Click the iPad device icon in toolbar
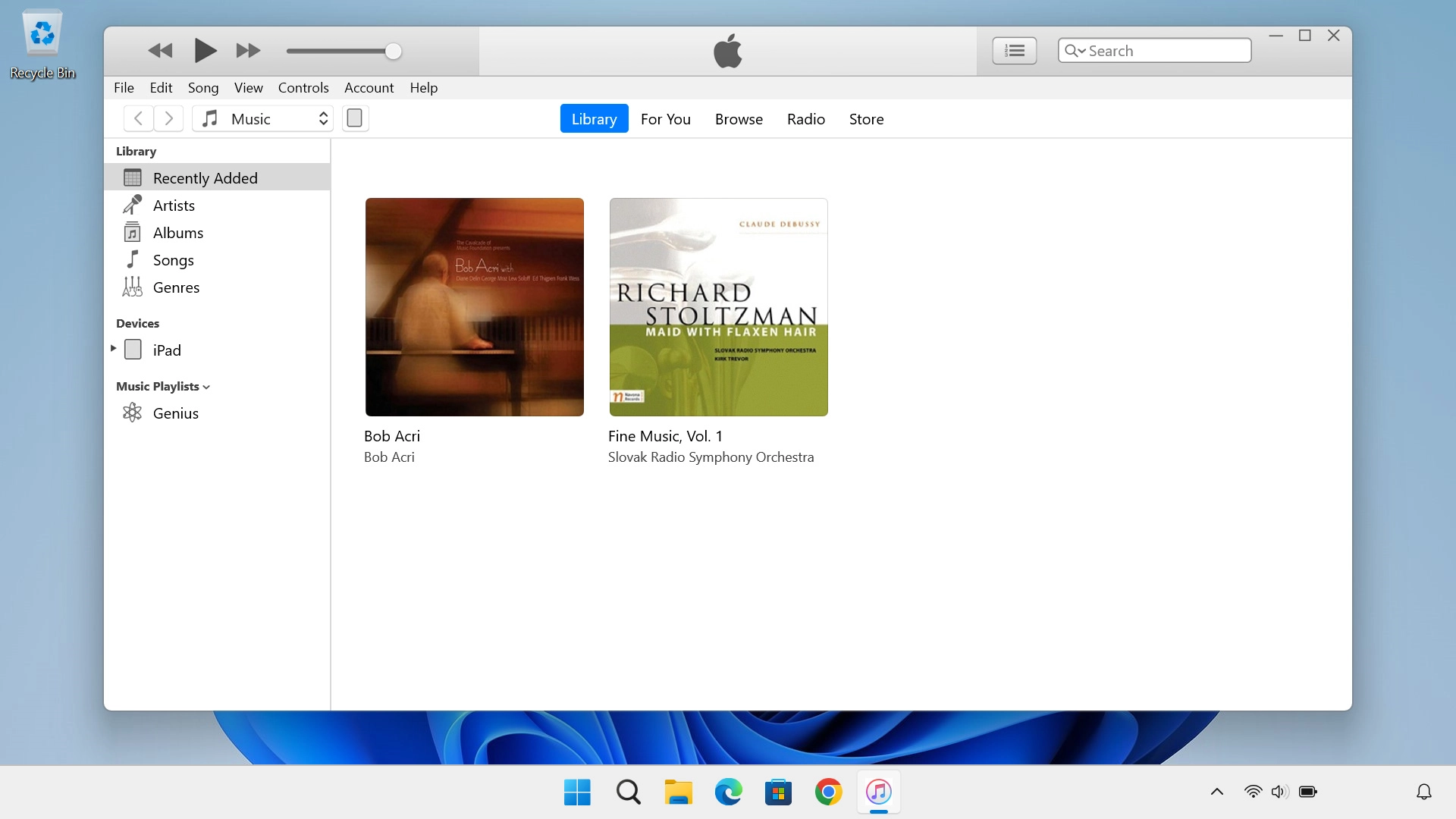 tap(355, 118)
